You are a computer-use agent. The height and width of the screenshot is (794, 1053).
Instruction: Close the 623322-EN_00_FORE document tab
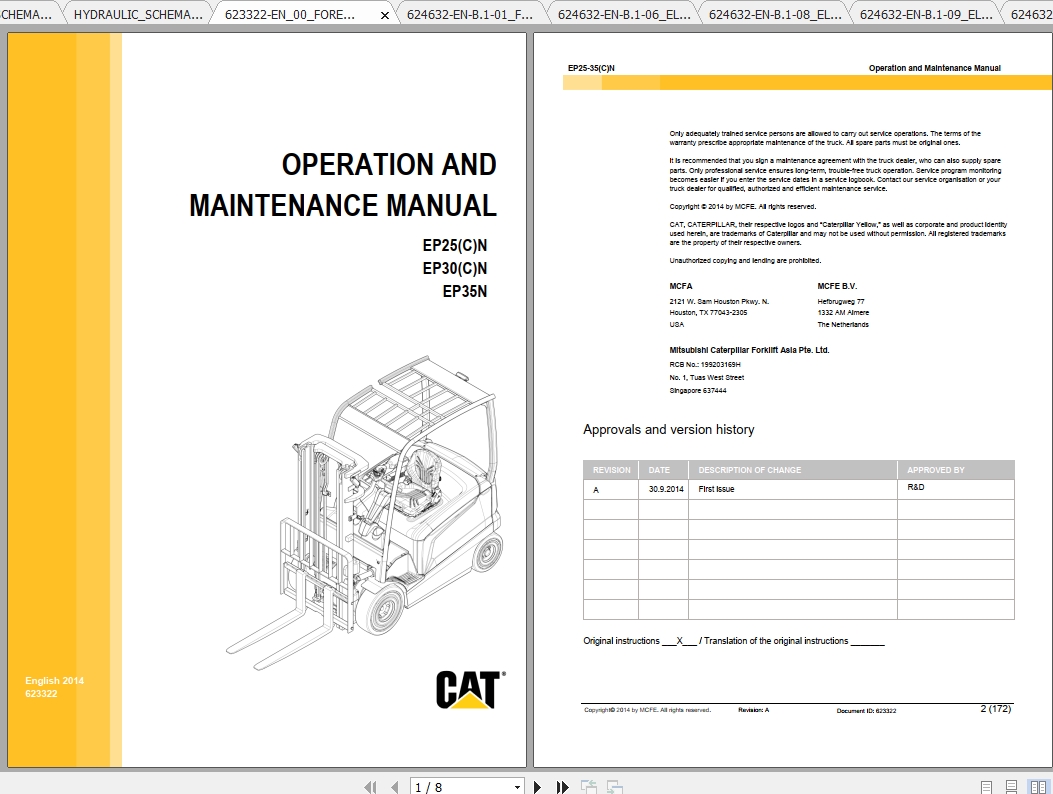pos(384,15)
